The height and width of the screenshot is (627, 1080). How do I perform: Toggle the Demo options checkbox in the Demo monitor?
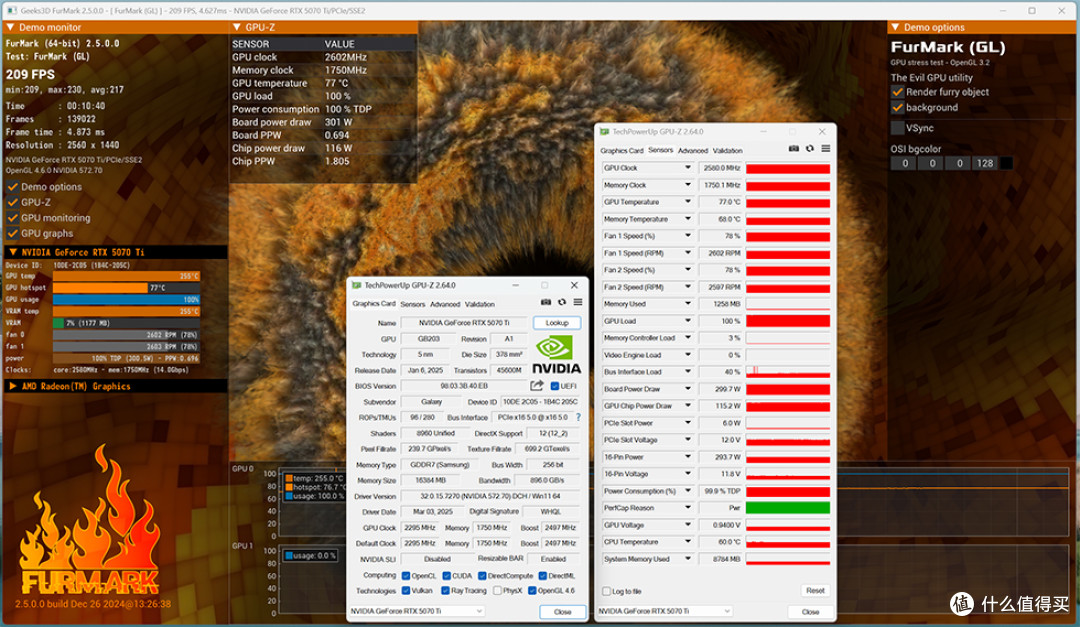[13, 187]
